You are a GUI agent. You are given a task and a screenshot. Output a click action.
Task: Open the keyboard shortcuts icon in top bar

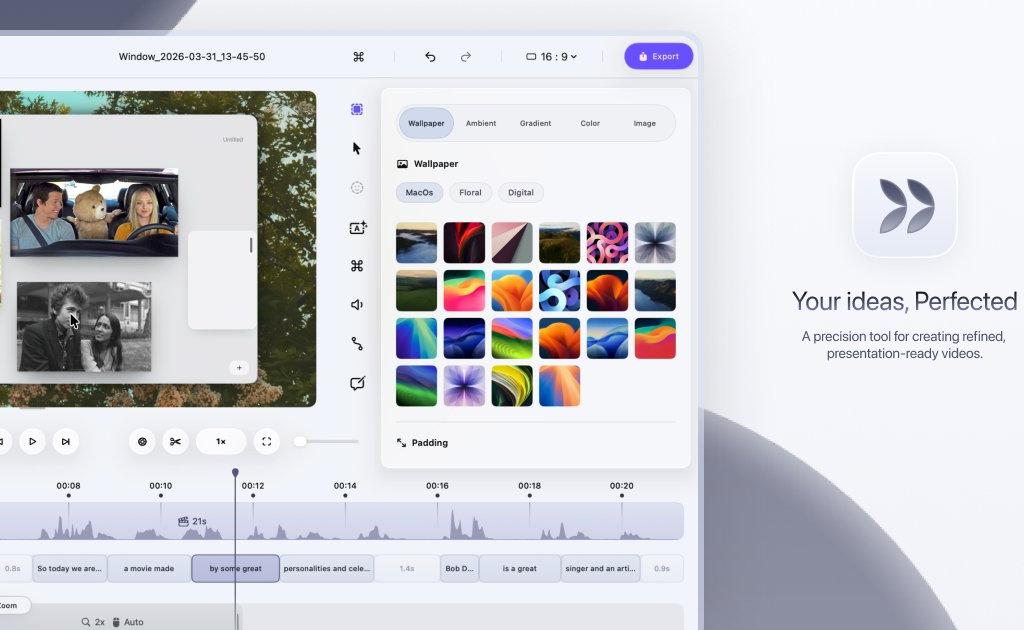pos(359,57)
